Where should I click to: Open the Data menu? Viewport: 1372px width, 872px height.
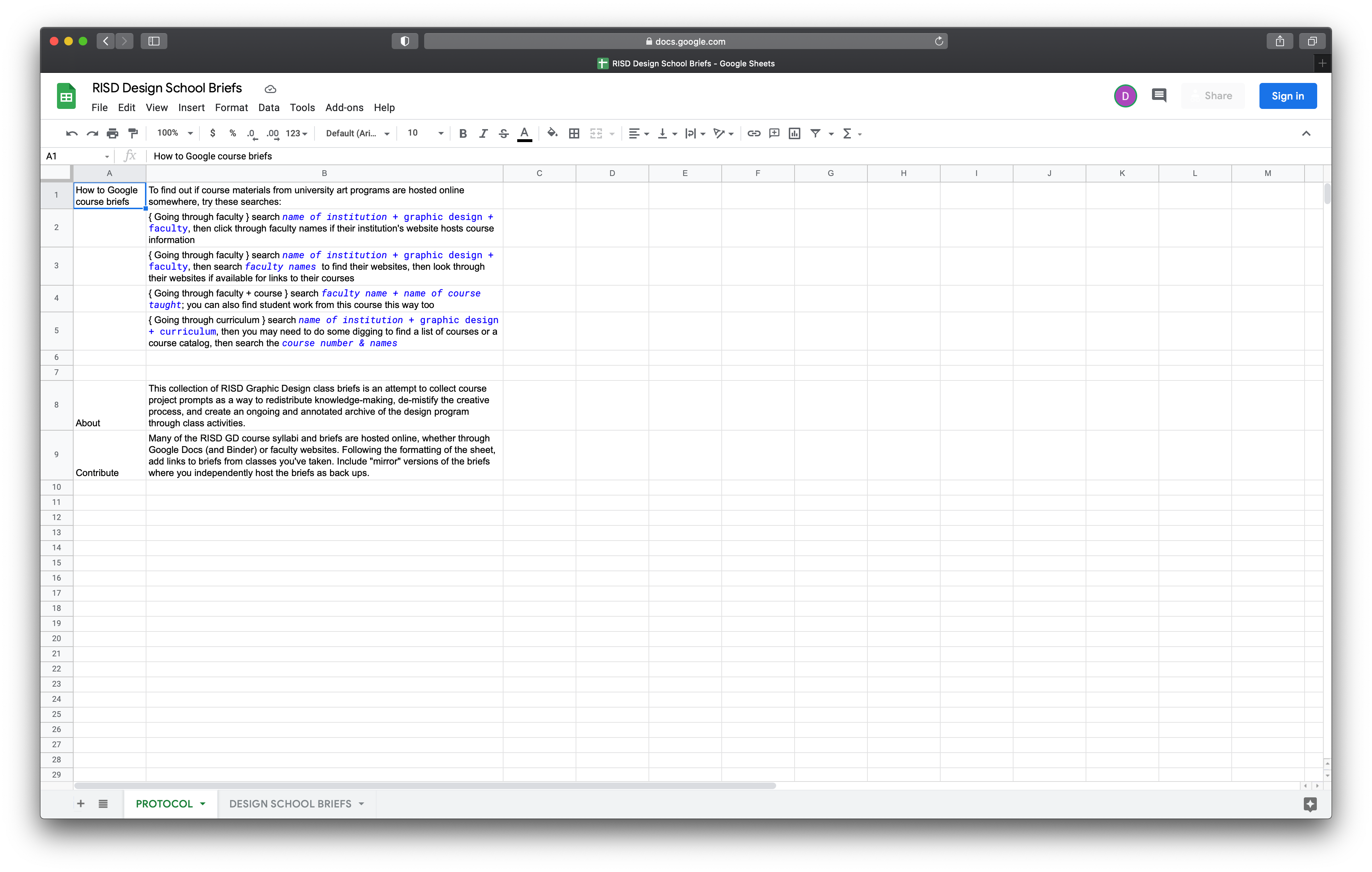[x=268, y=107]
